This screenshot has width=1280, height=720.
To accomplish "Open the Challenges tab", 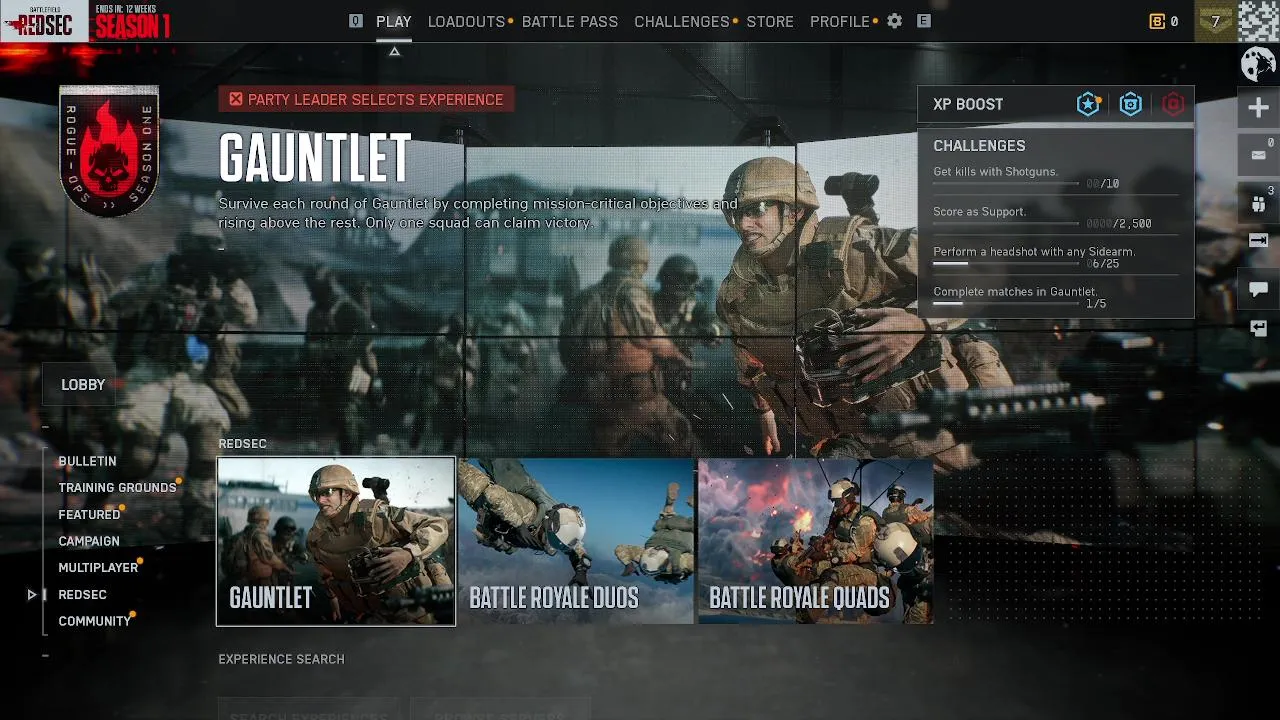I will click(682, 21).
